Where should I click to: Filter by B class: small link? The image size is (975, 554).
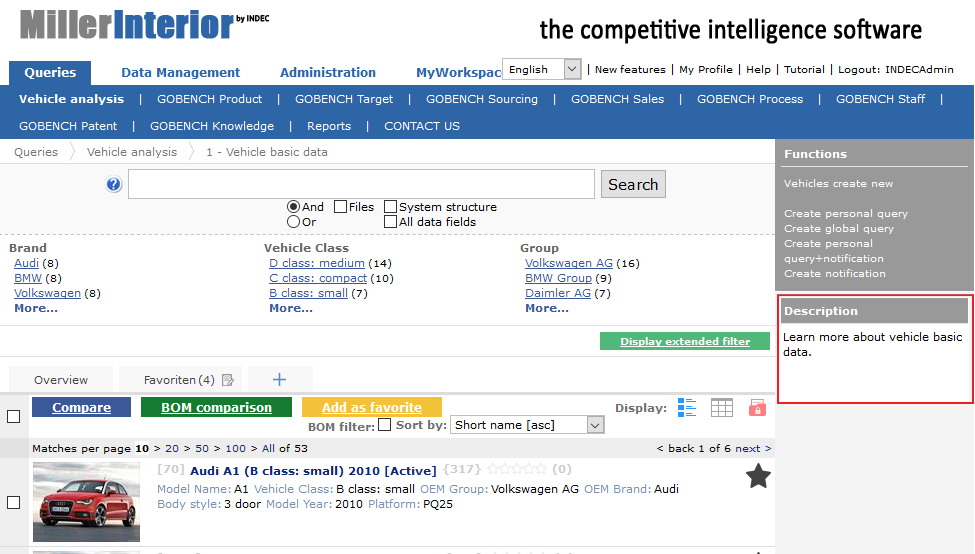tap(308, 293)
